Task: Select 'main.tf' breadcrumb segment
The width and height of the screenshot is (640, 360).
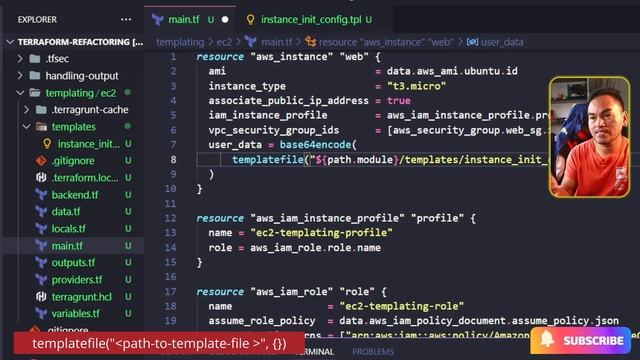Action: [x=276, y=42]
